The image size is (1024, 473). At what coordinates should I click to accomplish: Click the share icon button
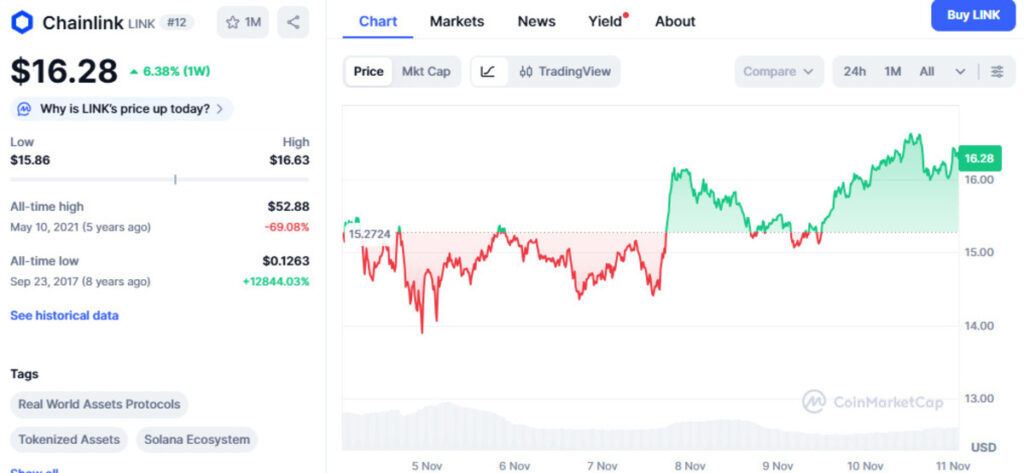coord(293,22)
